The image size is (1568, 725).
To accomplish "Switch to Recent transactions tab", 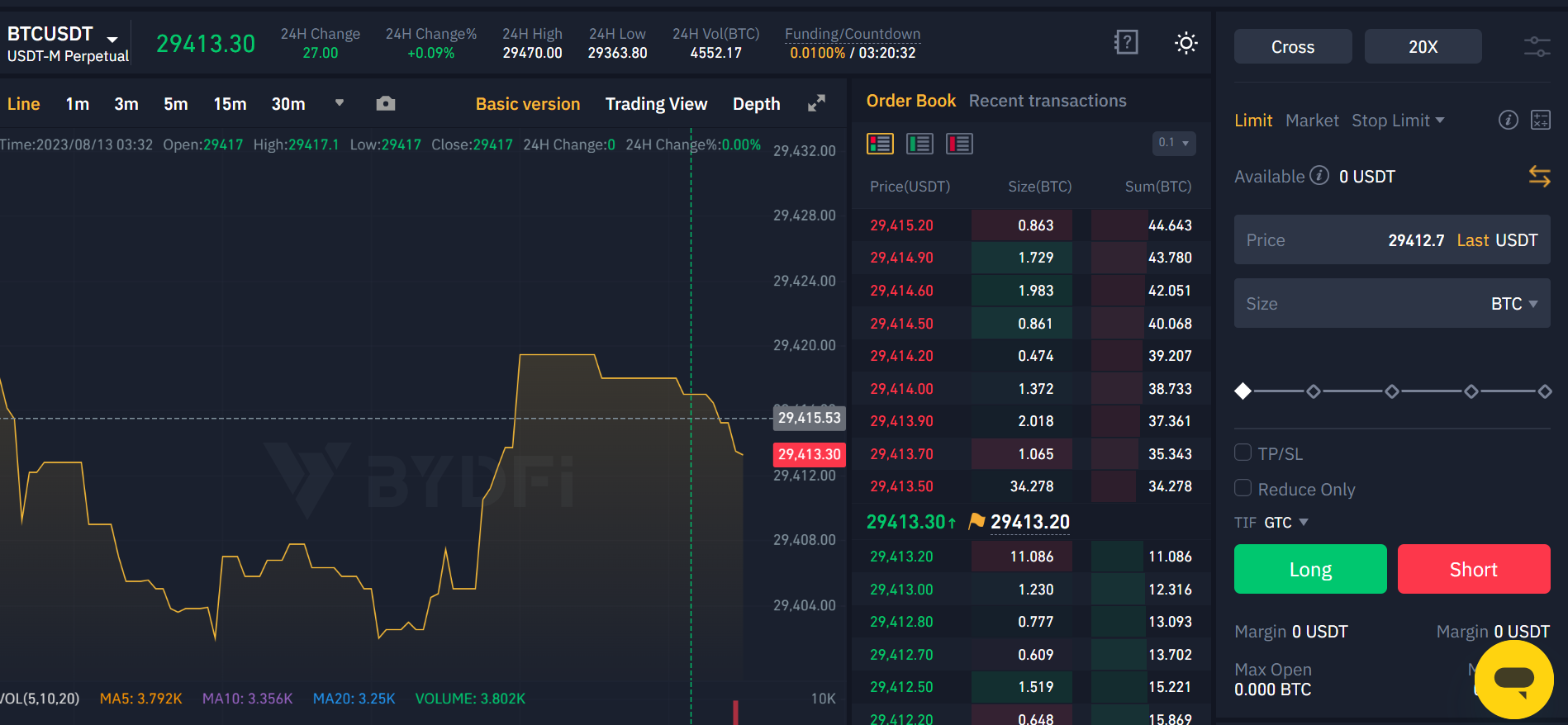I will (x=1048, y=101).
